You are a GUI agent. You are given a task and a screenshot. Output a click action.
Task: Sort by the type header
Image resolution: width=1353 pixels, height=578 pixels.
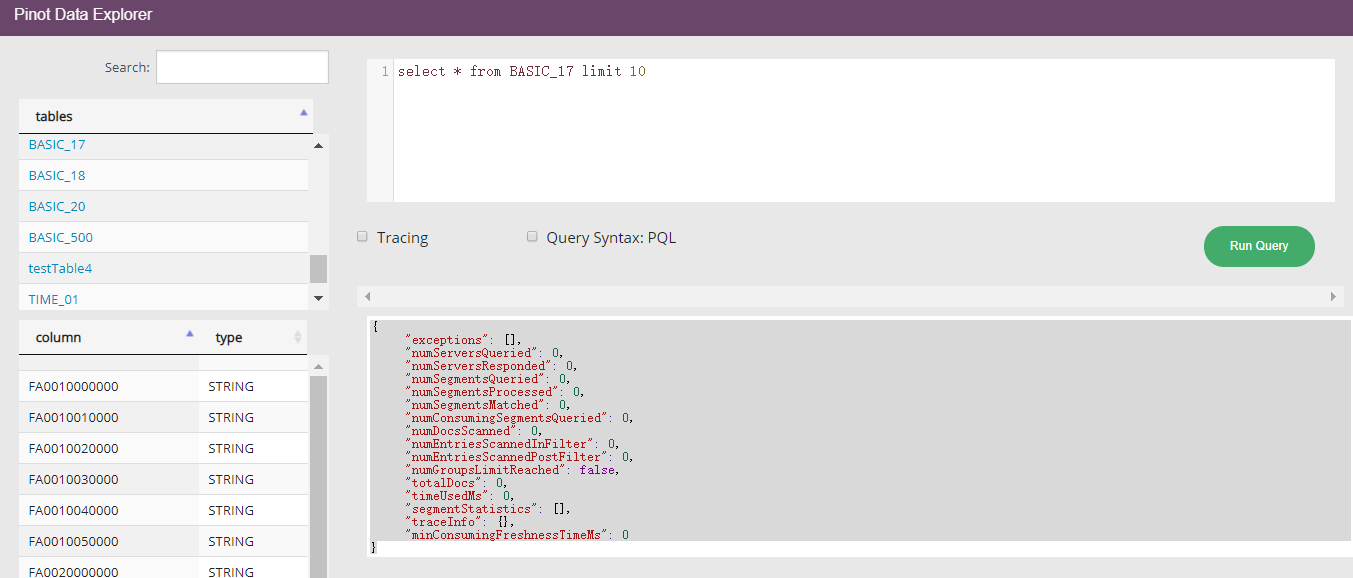pyautogui.click(x=253, y=337)
